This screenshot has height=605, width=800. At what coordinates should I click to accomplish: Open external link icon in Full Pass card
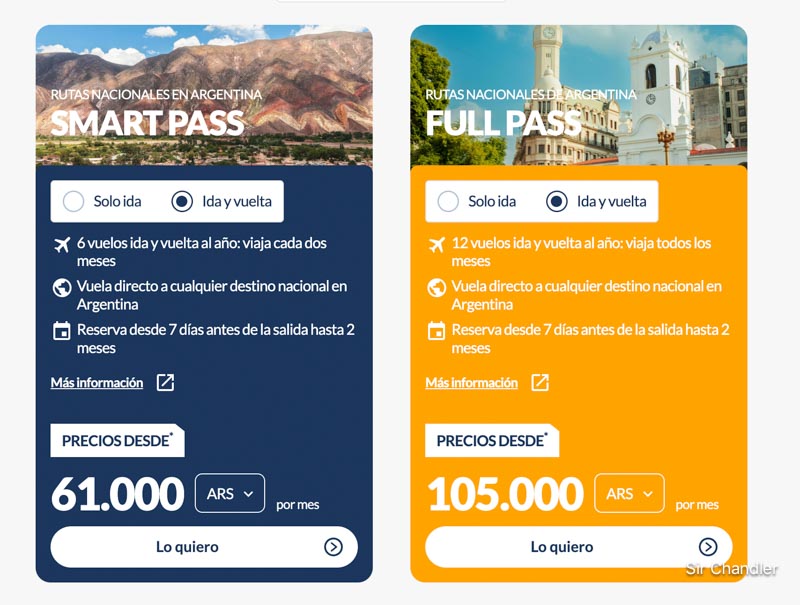(540, 382)
